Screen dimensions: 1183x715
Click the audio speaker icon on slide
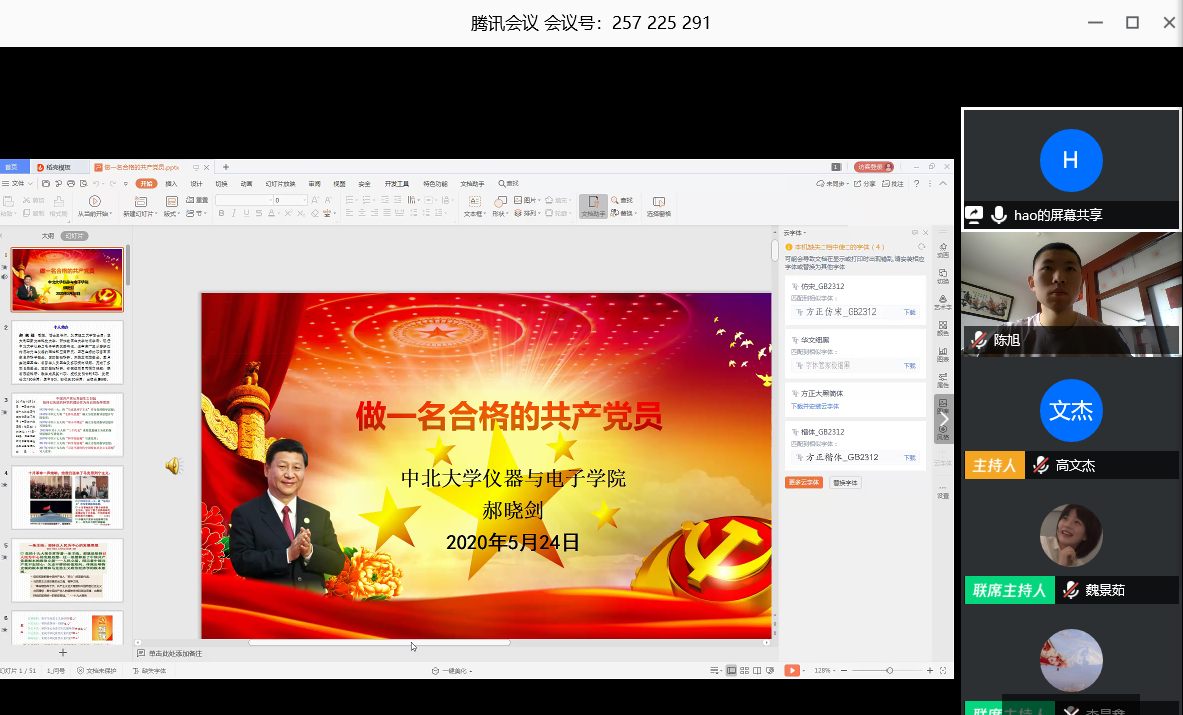[x=173, y=466]
